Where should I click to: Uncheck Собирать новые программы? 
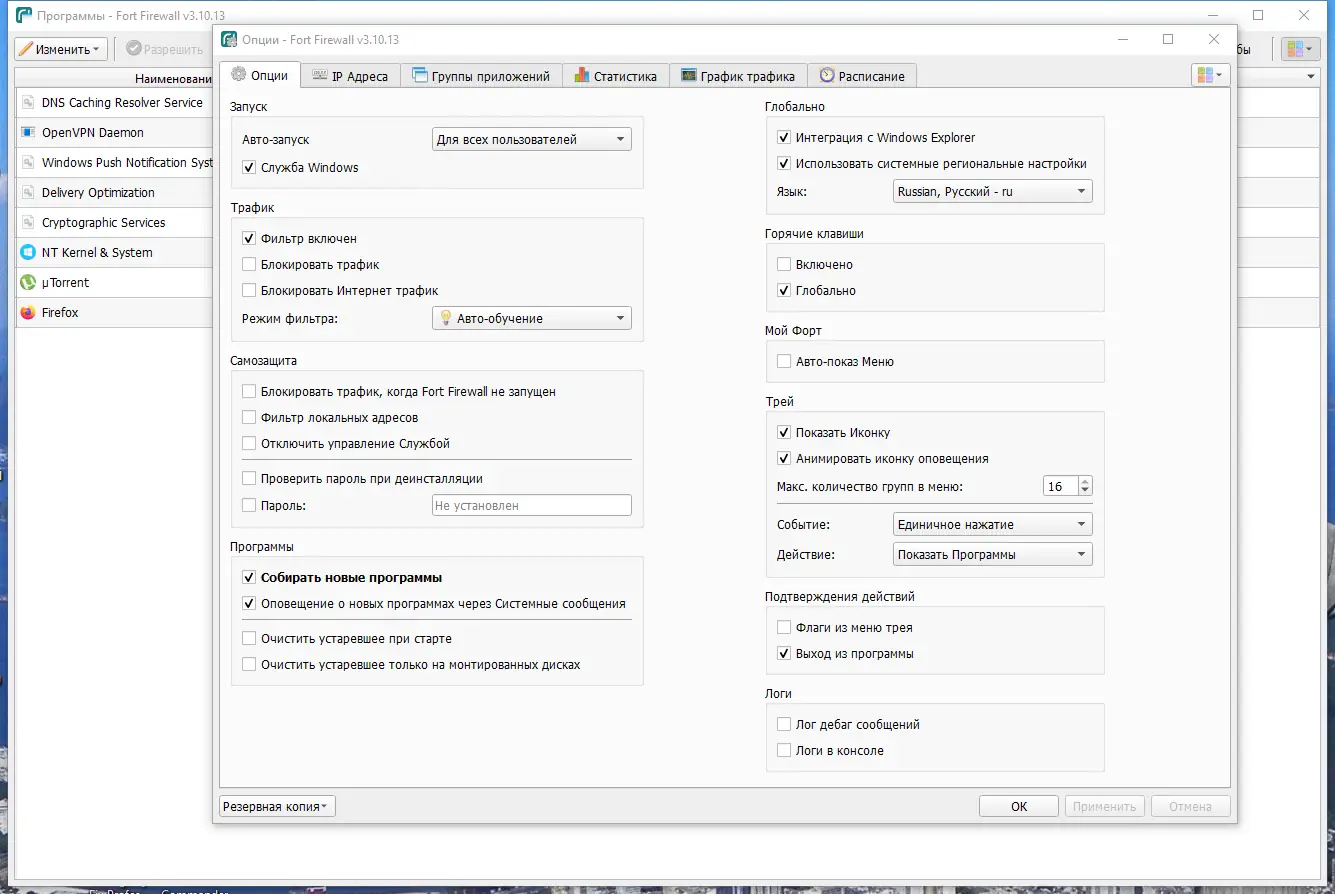249,577
